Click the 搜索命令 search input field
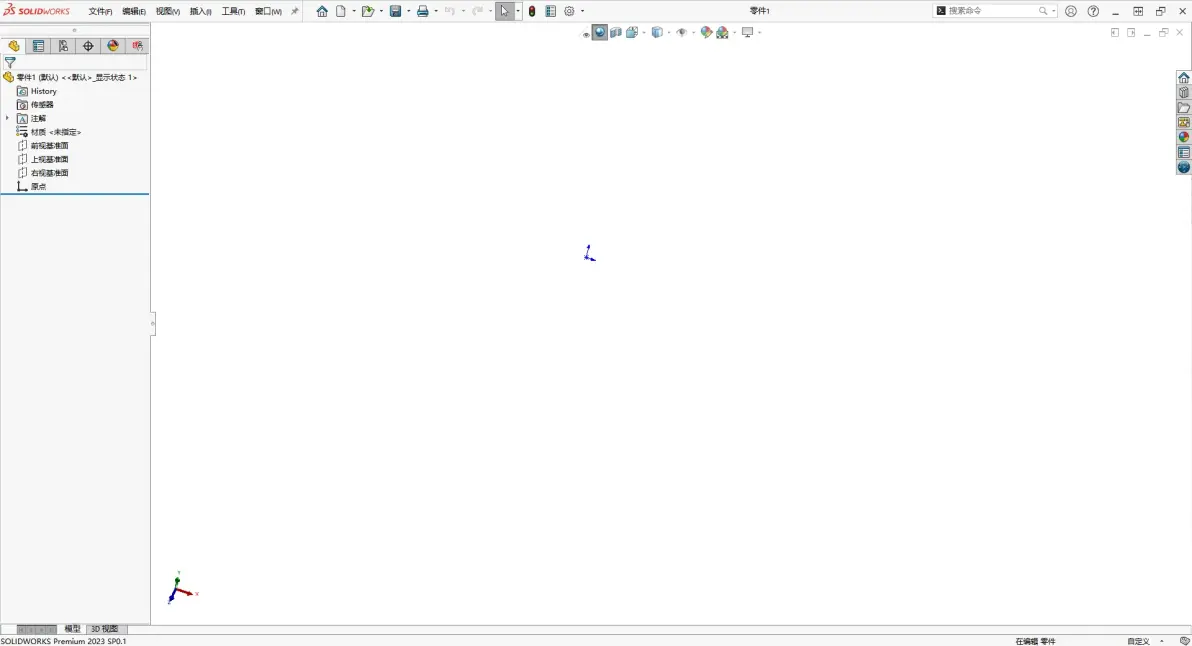 990,11
